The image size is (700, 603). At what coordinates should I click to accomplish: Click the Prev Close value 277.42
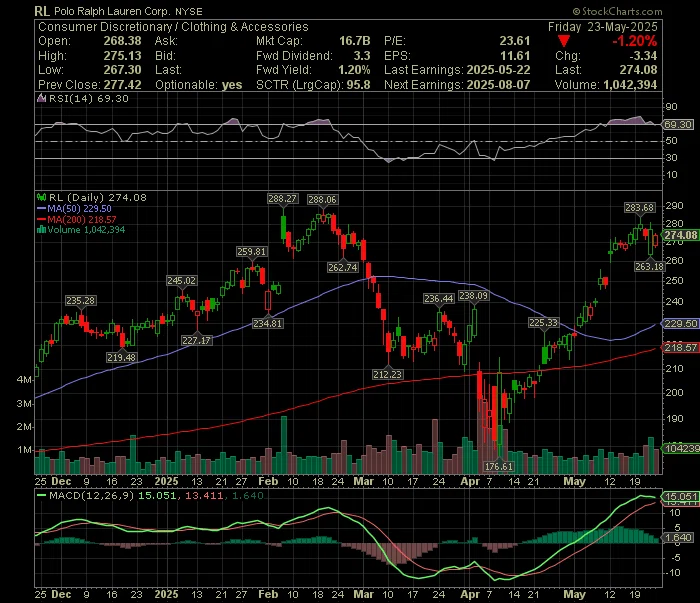(x=122, y=85)
